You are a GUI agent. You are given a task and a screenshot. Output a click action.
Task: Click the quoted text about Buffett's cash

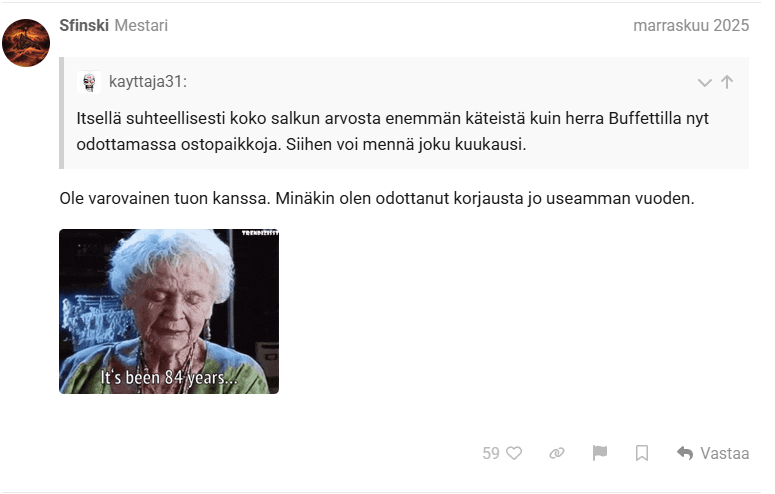[392, 131]
